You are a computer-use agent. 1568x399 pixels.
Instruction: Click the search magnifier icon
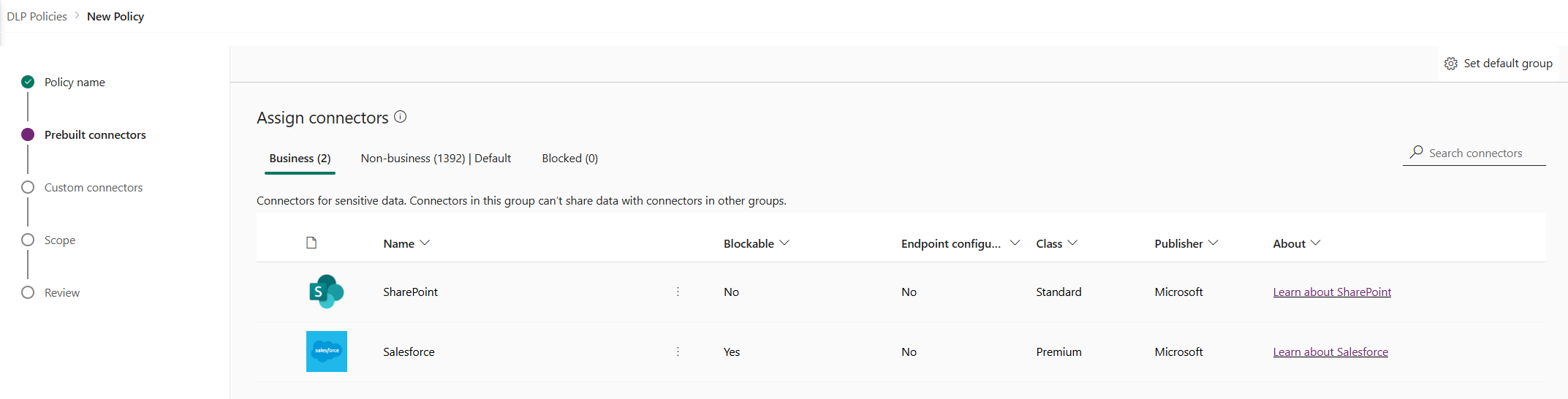[x=1417, y=152]
